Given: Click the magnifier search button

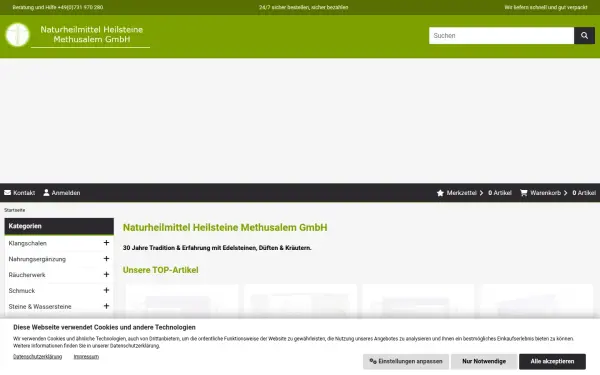Looking at the screenshot, I should (x=584, y=36).
